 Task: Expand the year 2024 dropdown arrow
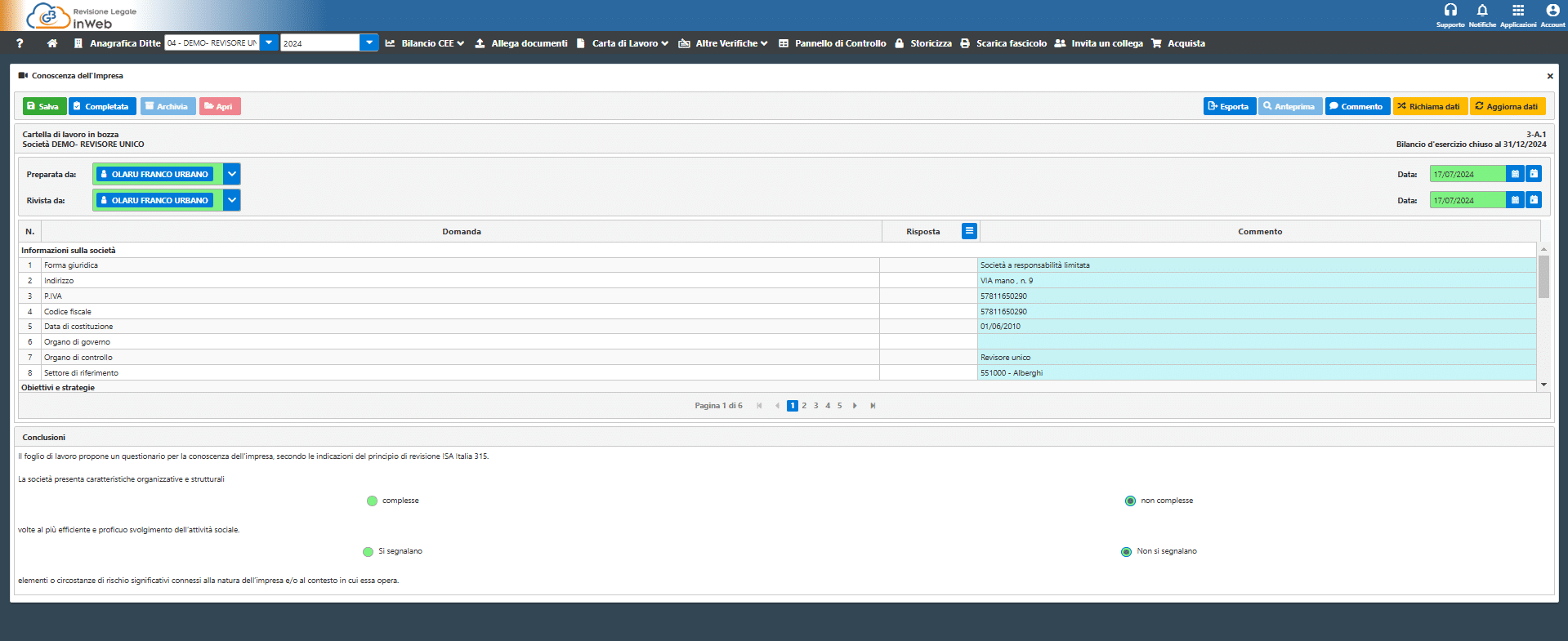point(369,42)
